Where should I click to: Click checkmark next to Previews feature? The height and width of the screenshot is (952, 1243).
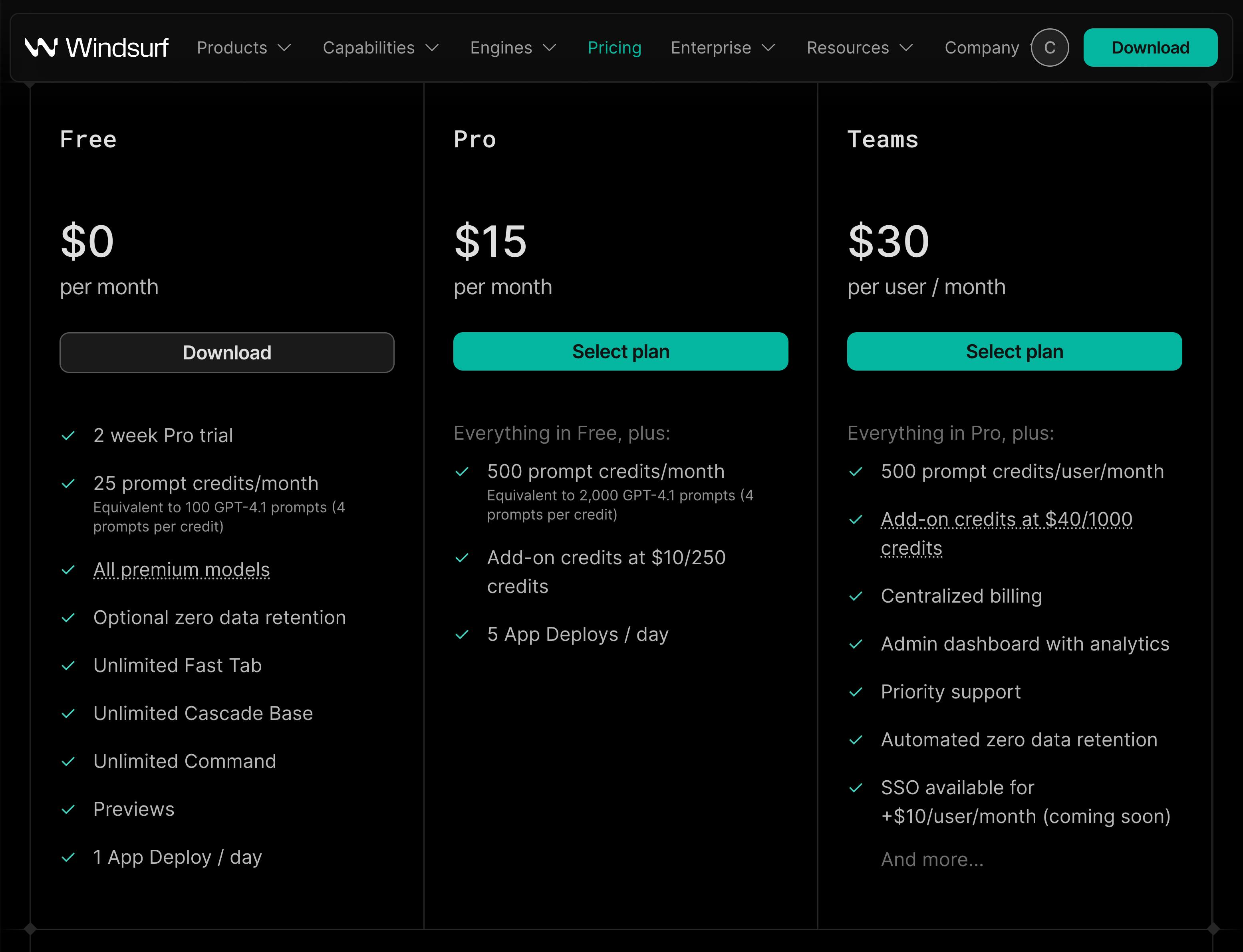pyautogui.click(x=68, y=810)
